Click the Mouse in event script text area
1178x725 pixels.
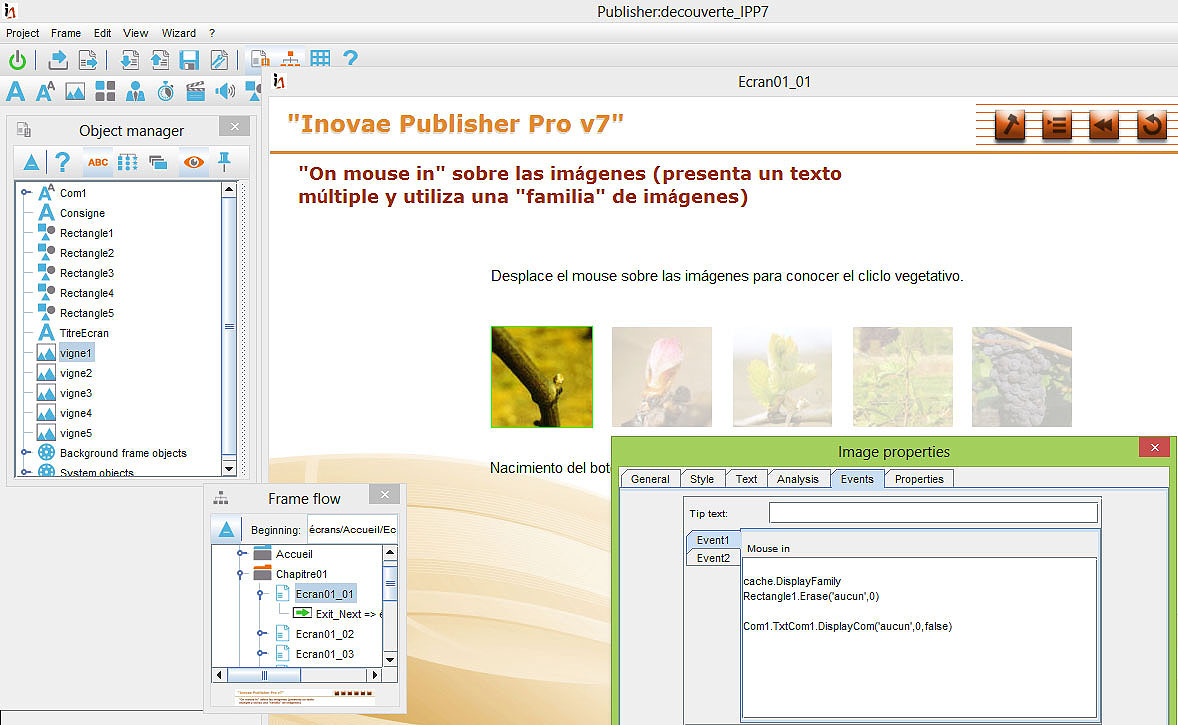click(919, 638)
